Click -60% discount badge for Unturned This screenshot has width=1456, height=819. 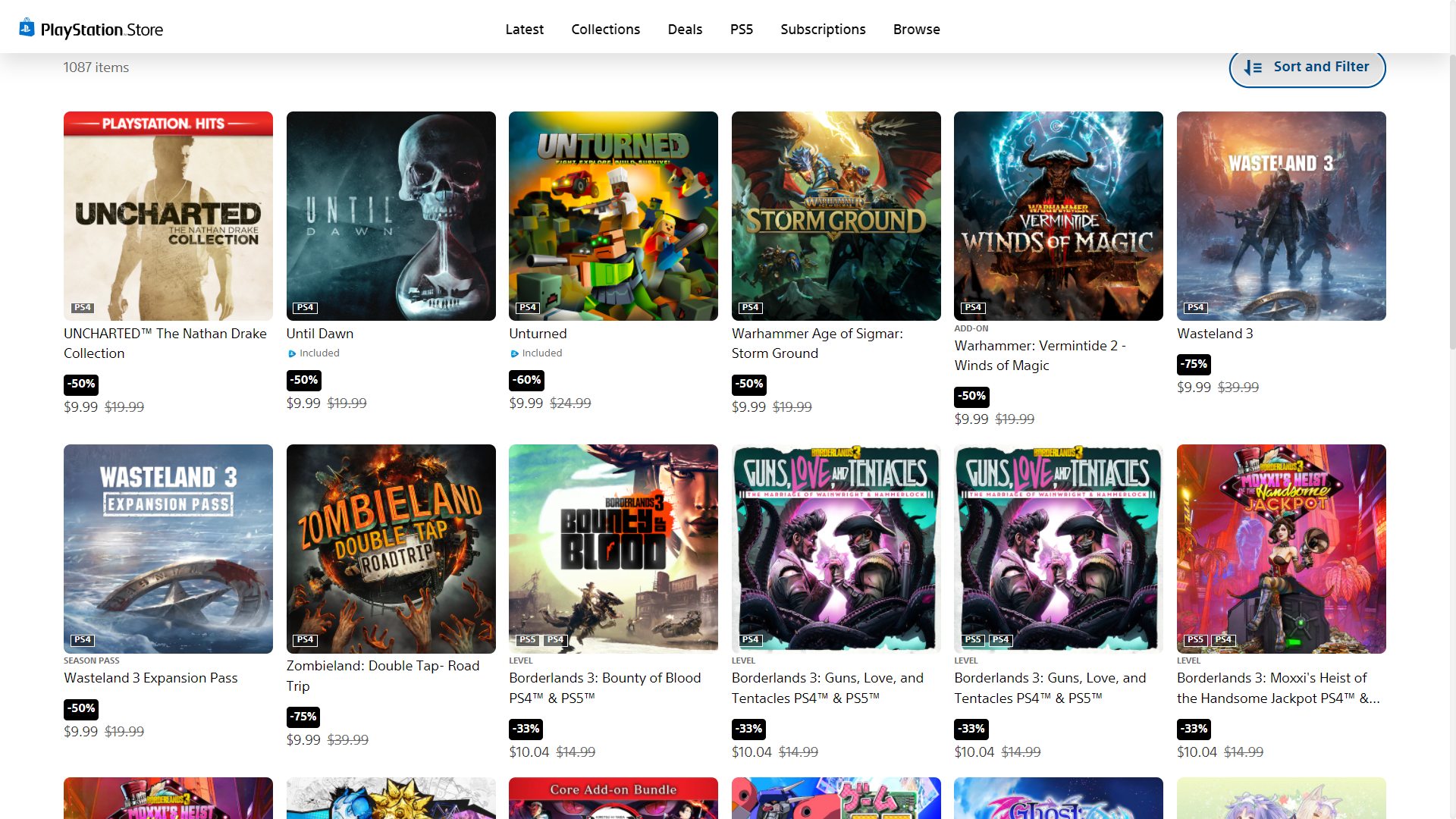[x=526, y=380]
